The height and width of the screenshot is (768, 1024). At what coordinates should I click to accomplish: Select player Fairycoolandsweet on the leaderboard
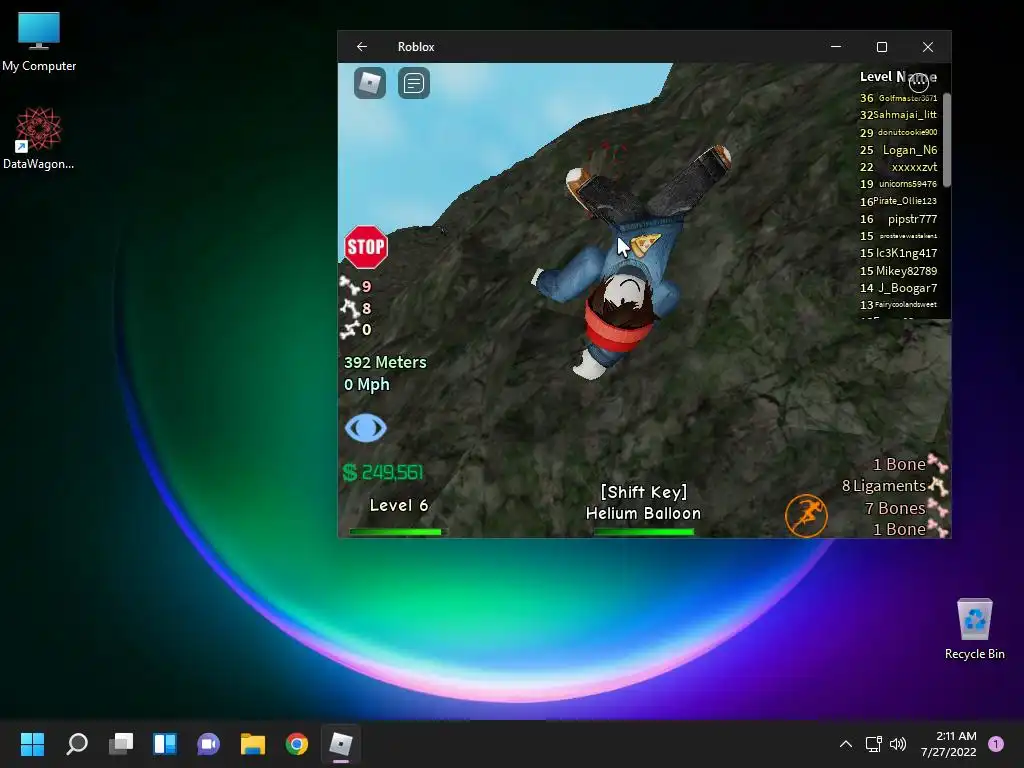coord(898,305)
